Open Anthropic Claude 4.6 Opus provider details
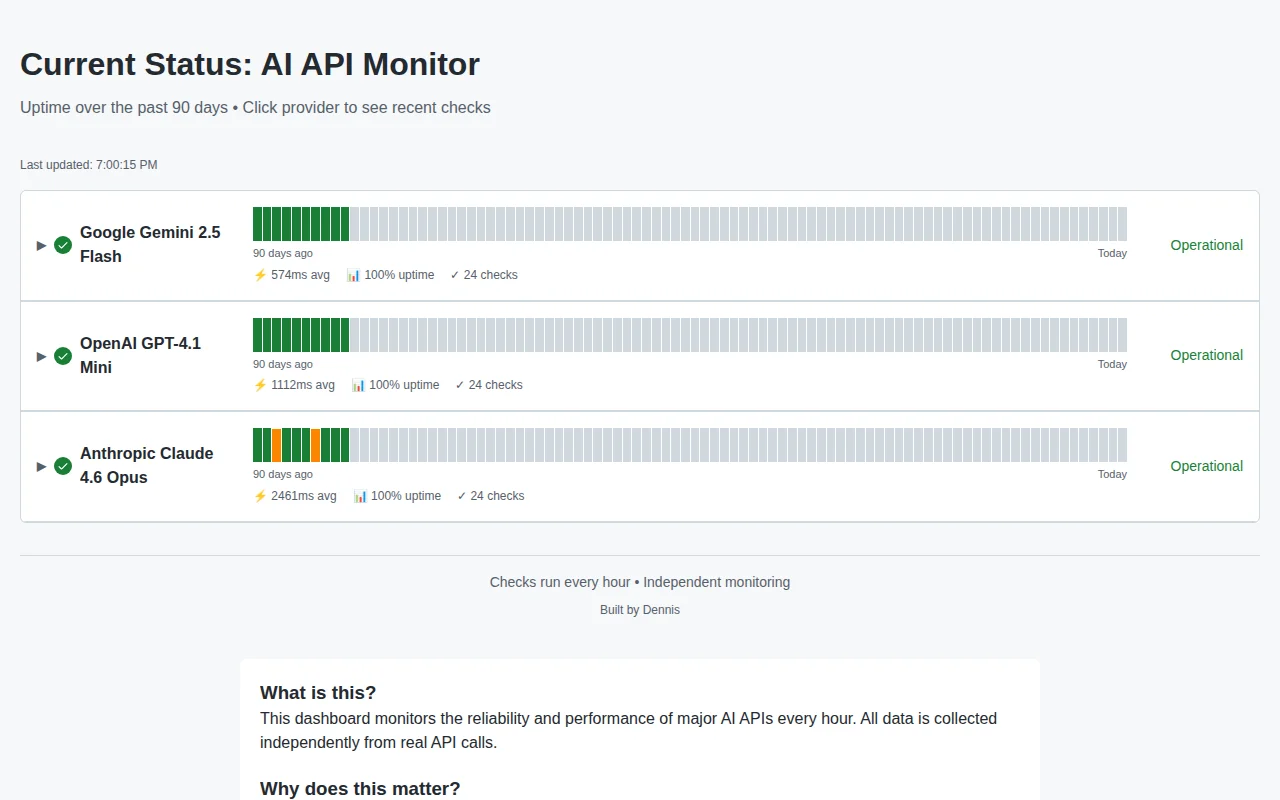1280x800 pixels. 147,465
